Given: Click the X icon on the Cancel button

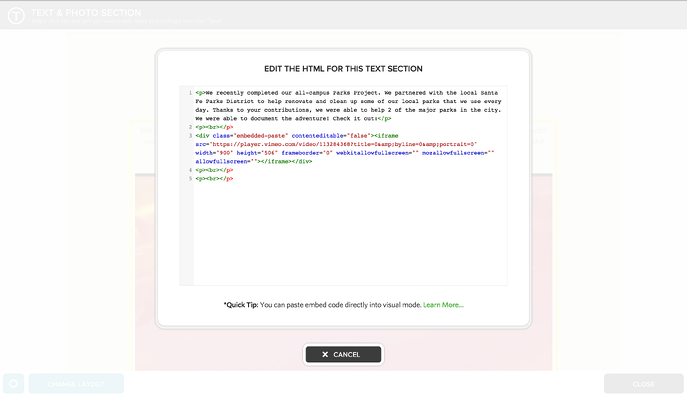Looking at the screenshot, I should point(325,354).
